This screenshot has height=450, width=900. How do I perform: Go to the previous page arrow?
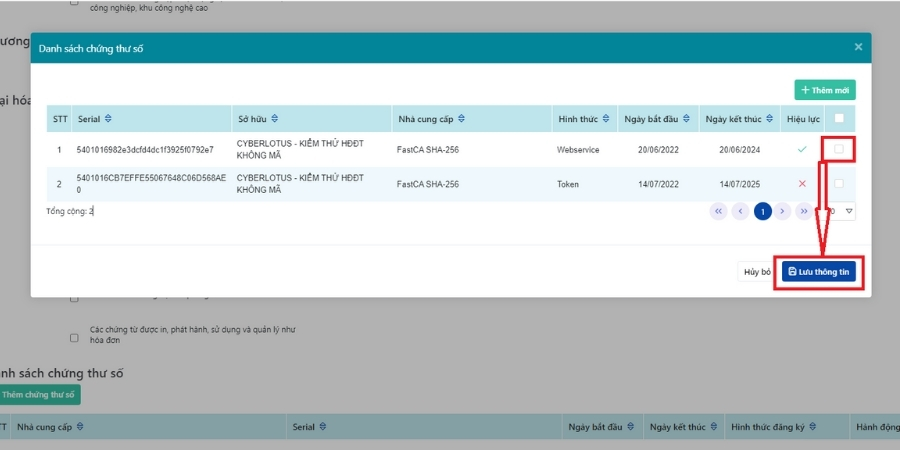click(740, 211)
